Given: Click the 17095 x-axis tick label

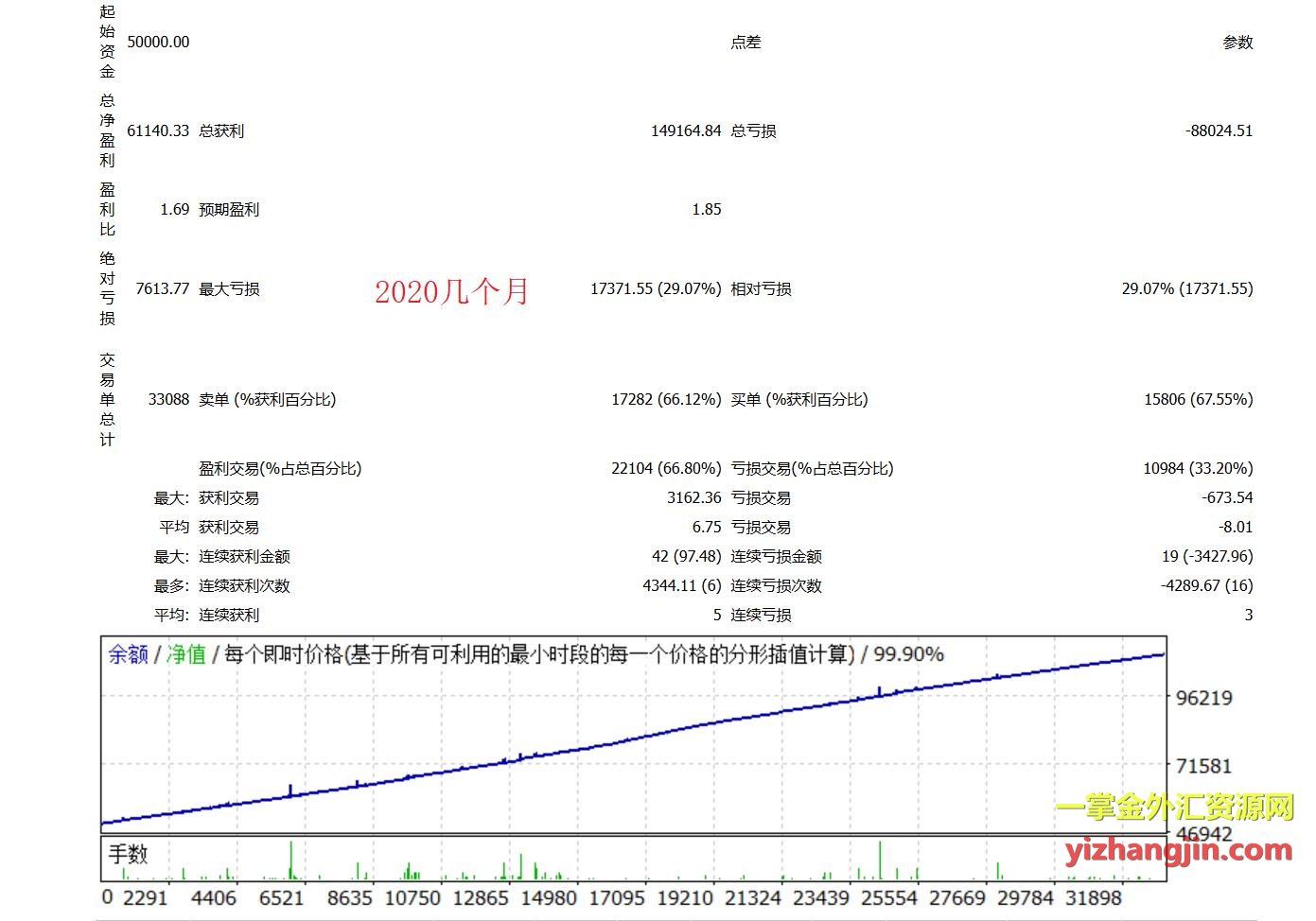Looking at the screenshot, I should click(617, 898).
